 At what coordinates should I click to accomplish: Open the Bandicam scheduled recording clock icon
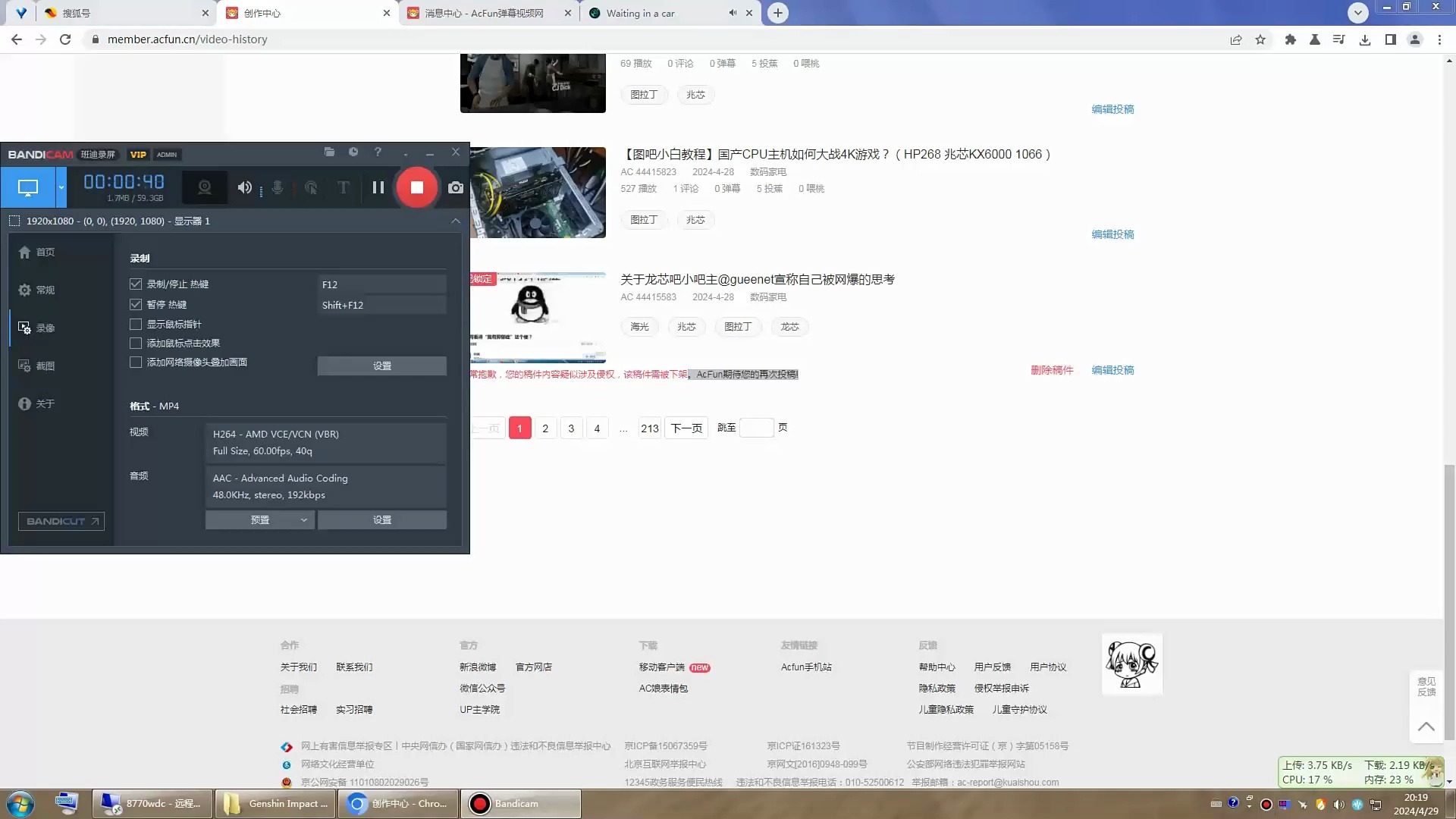pos(353,152)
